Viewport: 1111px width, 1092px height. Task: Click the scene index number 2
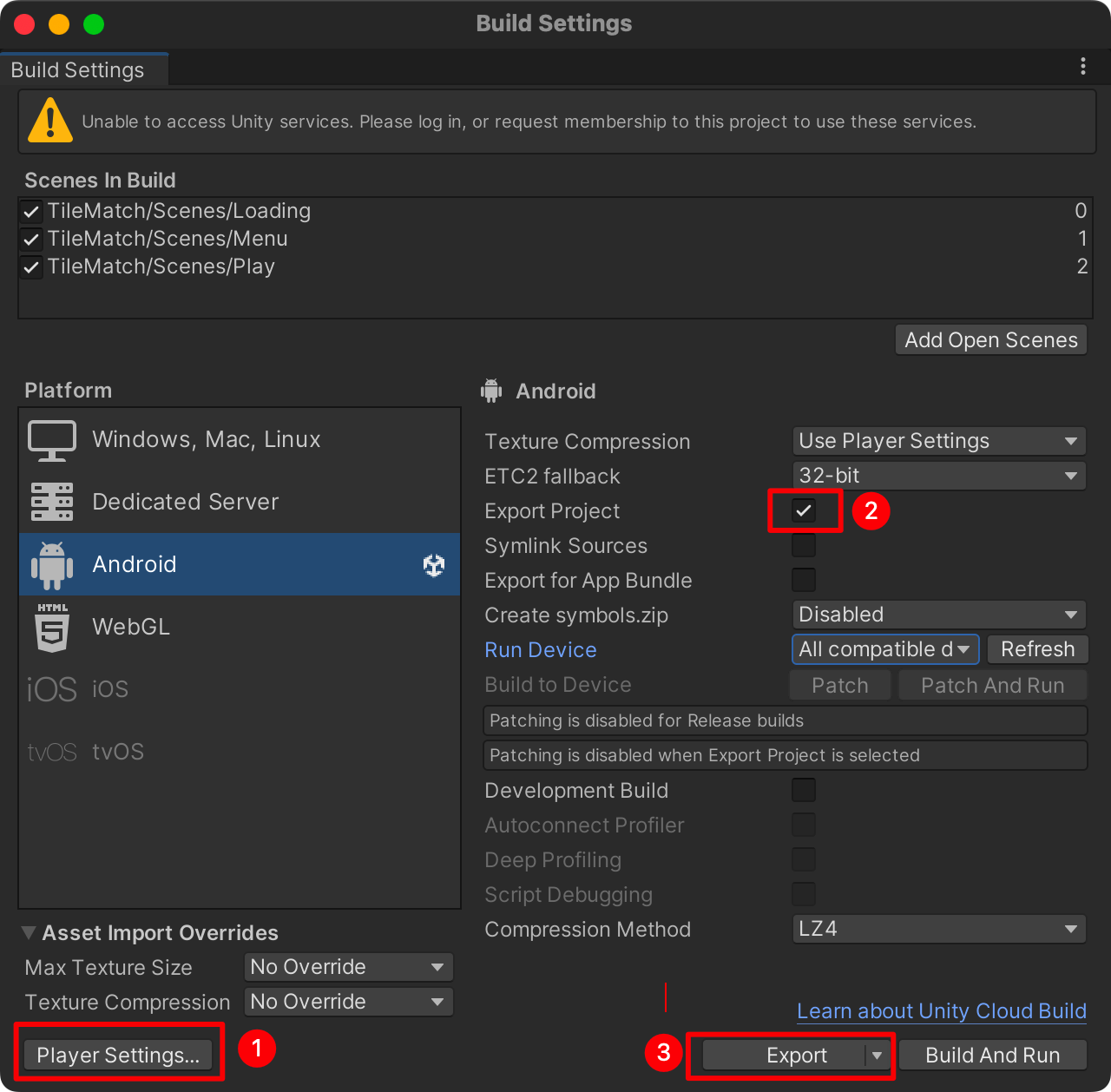[1081, 266]
